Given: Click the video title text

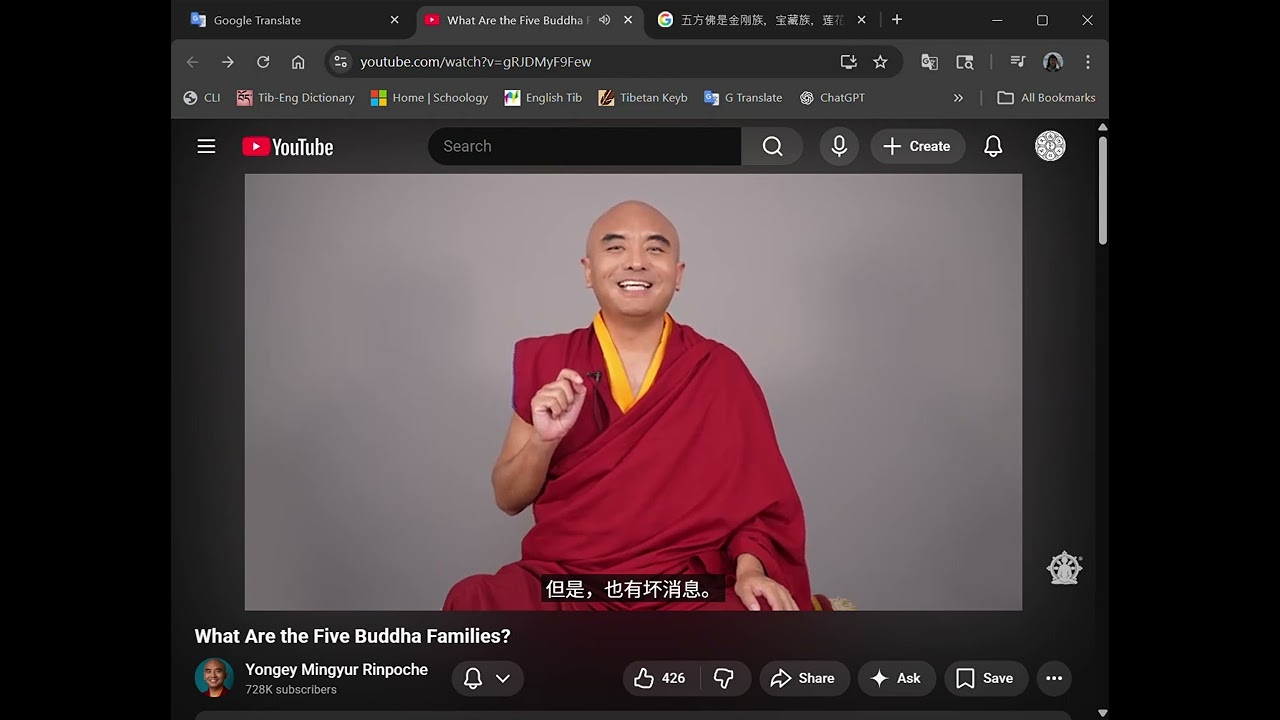Looking at the screenshot, I should 352,636.
